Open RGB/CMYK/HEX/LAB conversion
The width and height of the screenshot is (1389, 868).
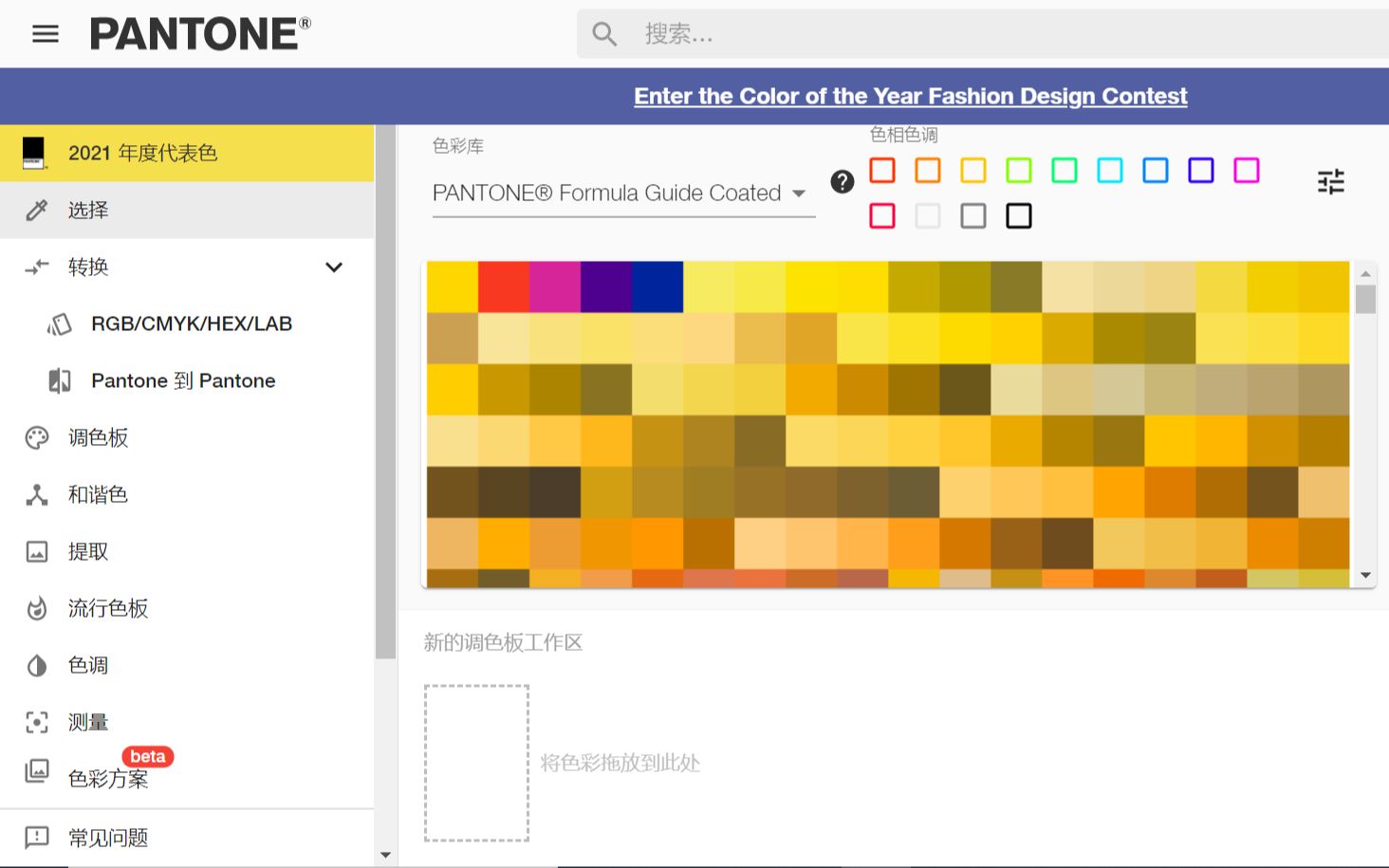192,323
